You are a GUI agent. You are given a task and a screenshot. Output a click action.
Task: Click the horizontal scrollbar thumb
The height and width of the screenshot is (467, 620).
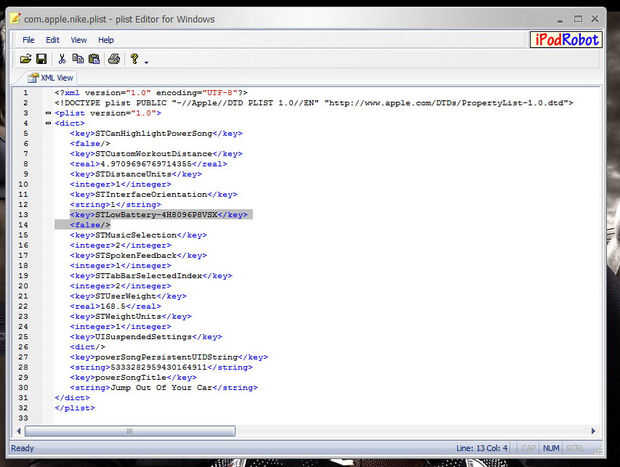[130, 431]
